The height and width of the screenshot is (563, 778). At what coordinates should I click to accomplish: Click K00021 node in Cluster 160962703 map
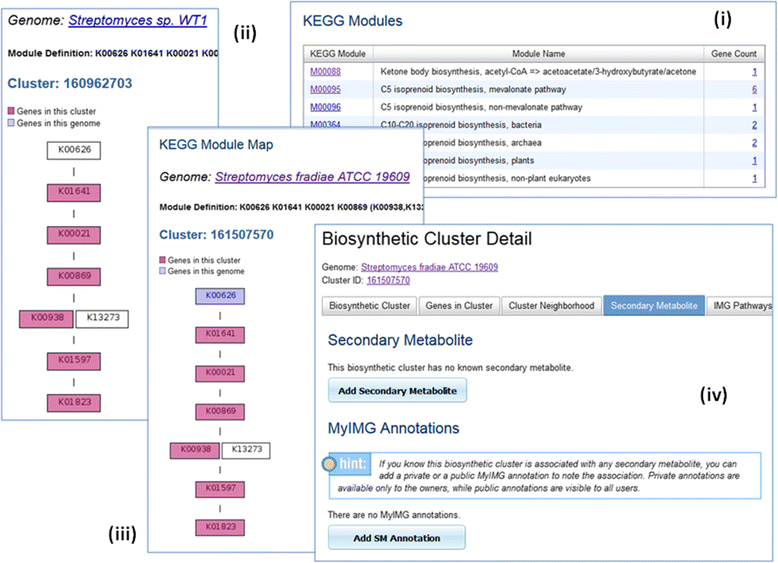tap(74, 235)
